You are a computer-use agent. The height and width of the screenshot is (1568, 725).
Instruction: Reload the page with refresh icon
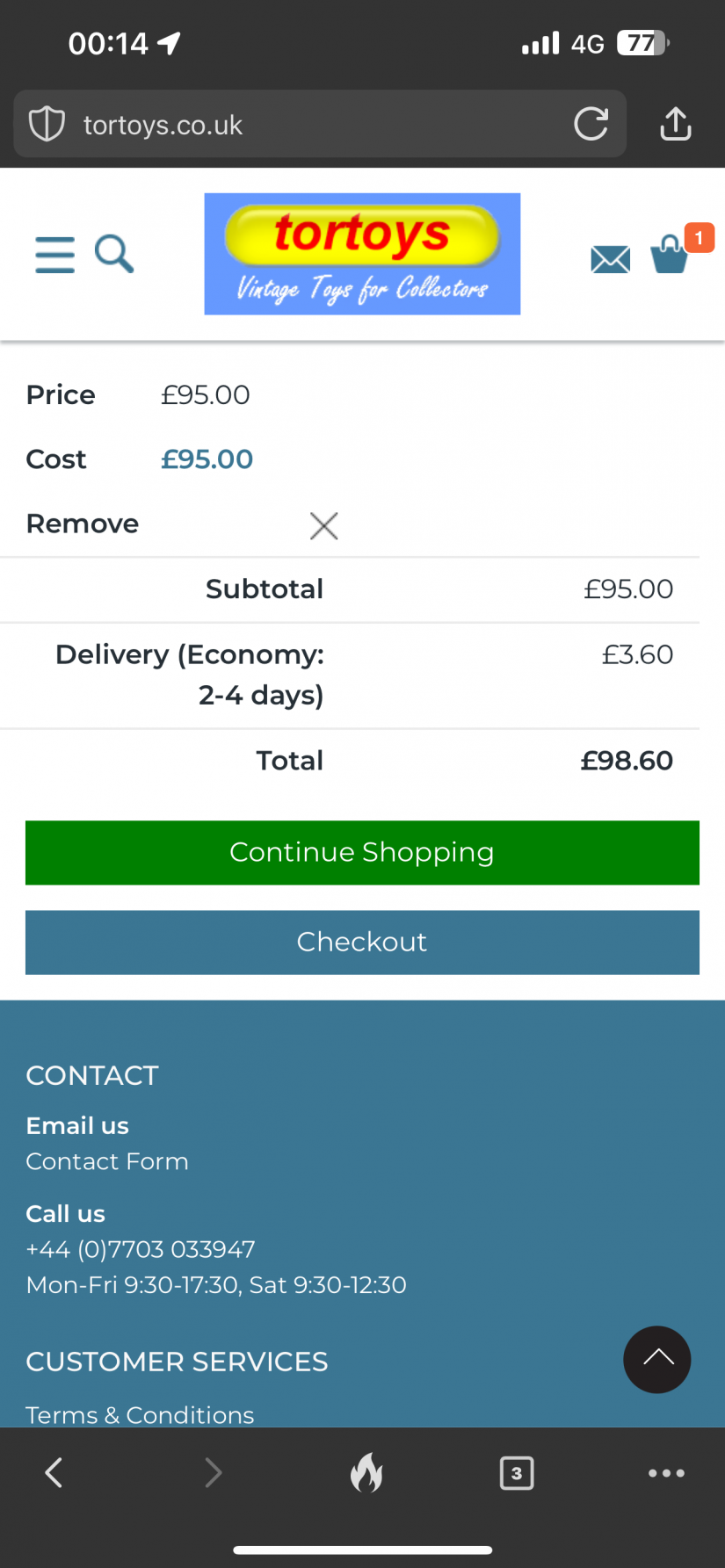tap(591, 124)
